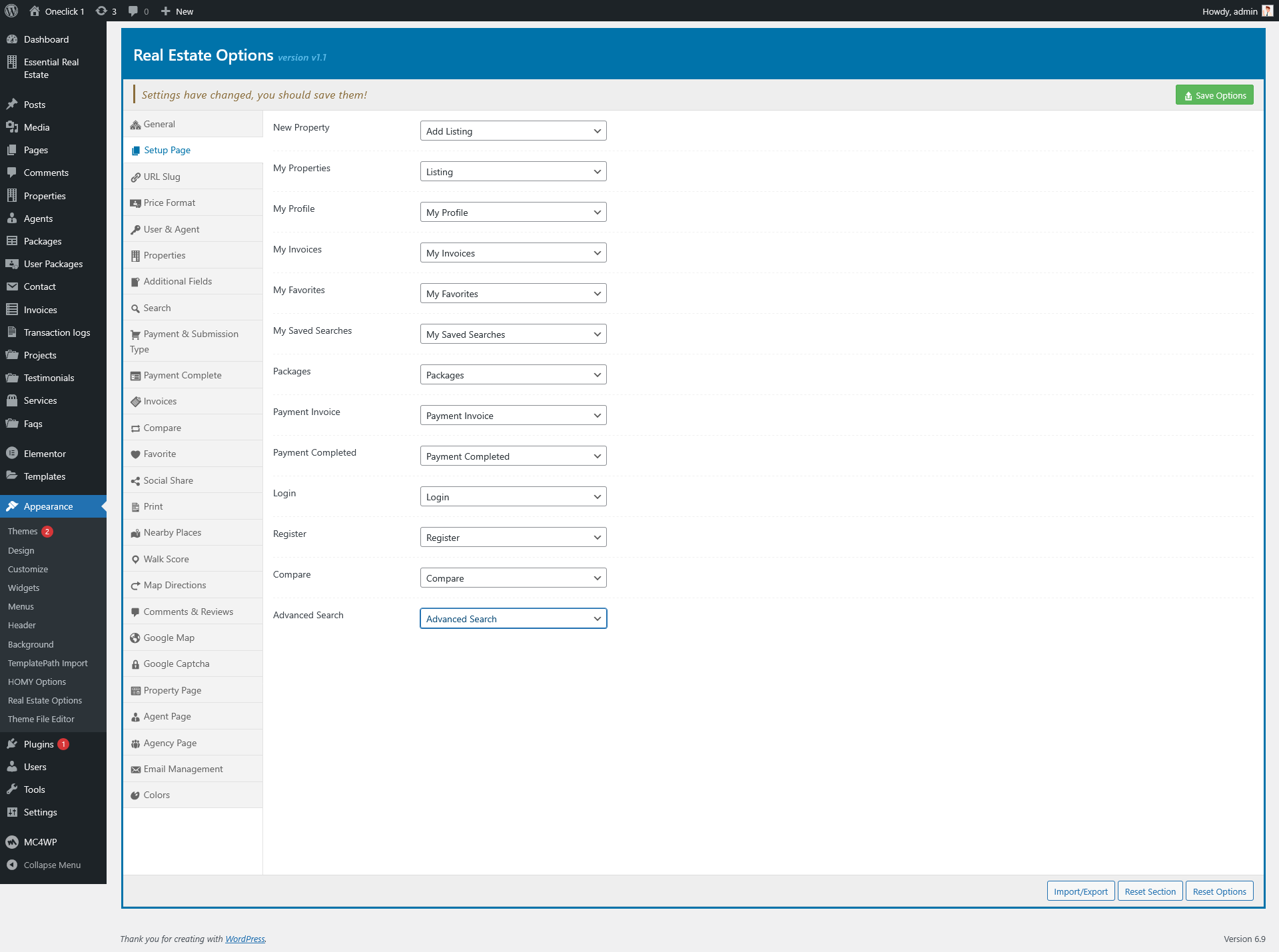Open the Compare page dropdown
Screen dimensions: 1279x952
[x=513, y=578]
